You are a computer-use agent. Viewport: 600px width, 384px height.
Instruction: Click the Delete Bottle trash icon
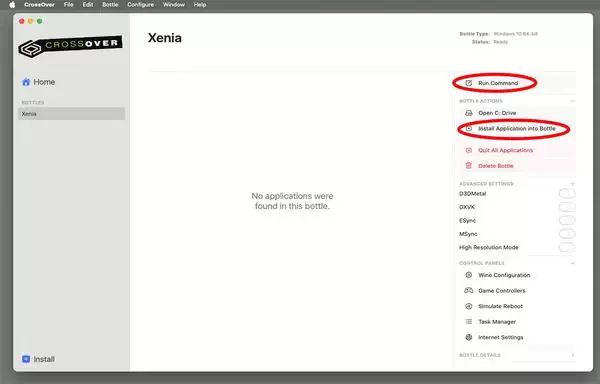pyautogui.click(x=468, y=166)
